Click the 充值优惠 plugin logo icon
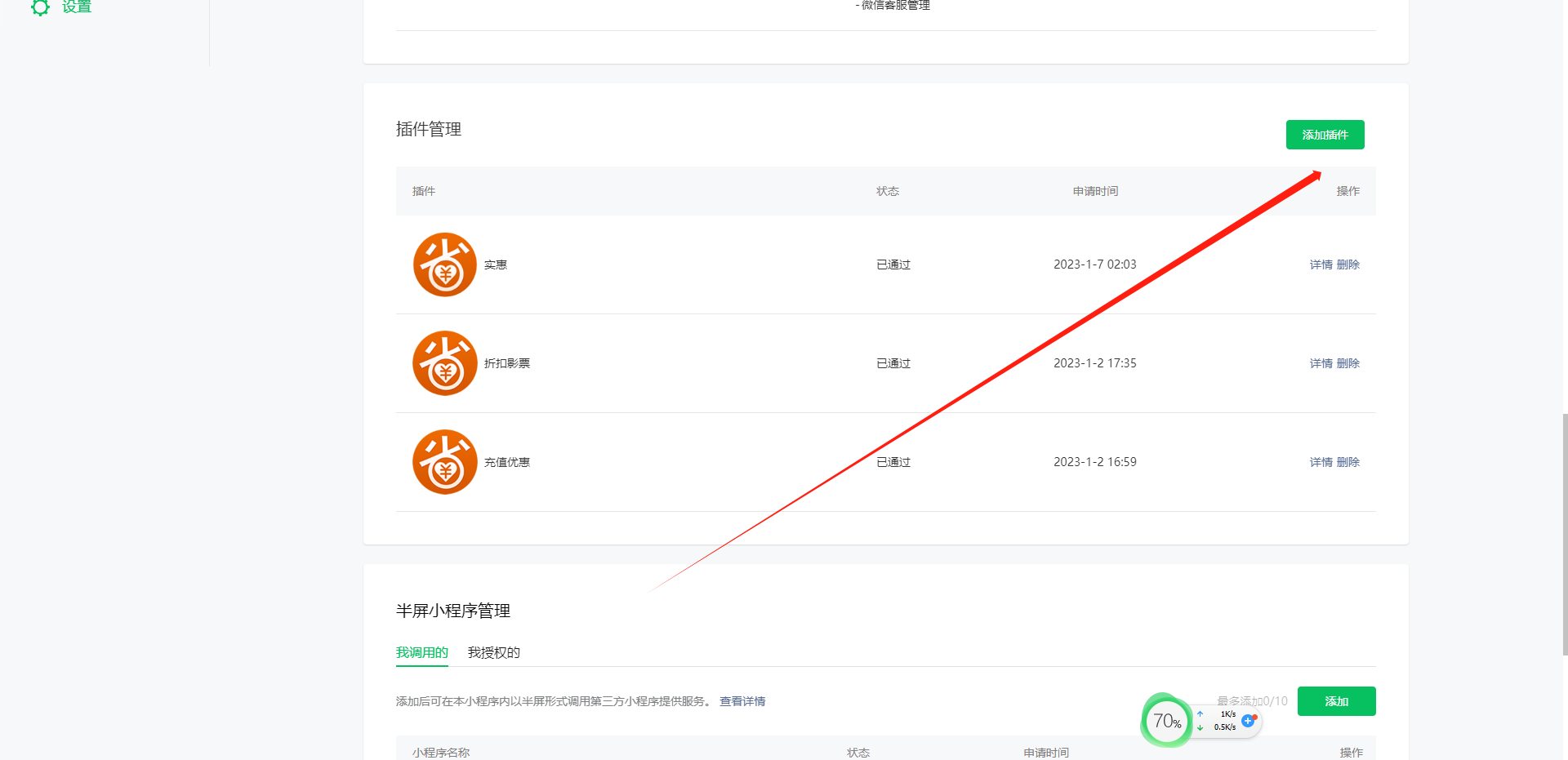 click(x=444, y=462)
